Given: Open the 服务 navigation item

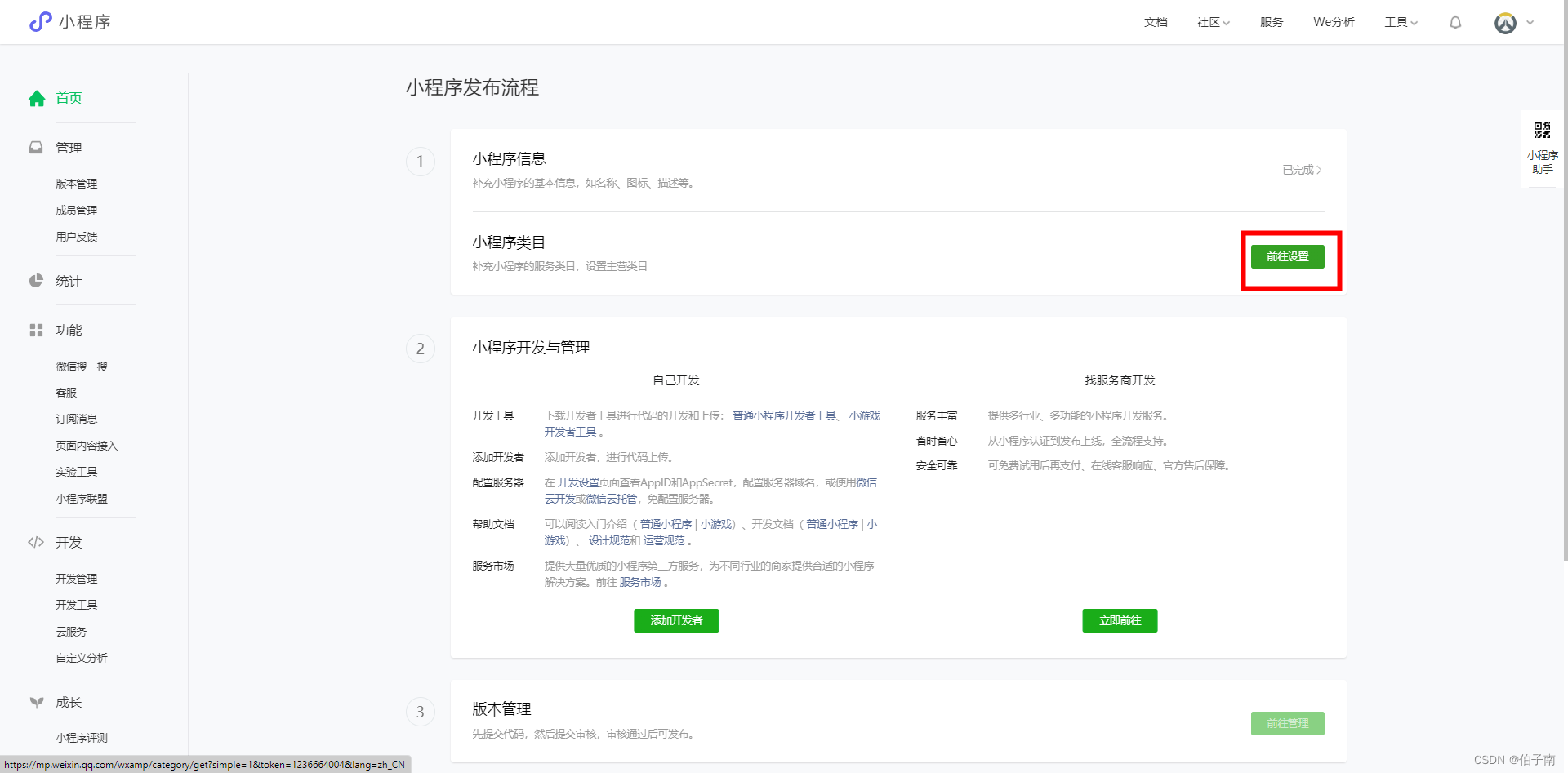Looking at the screenshot, I should tap(1271, 22).
